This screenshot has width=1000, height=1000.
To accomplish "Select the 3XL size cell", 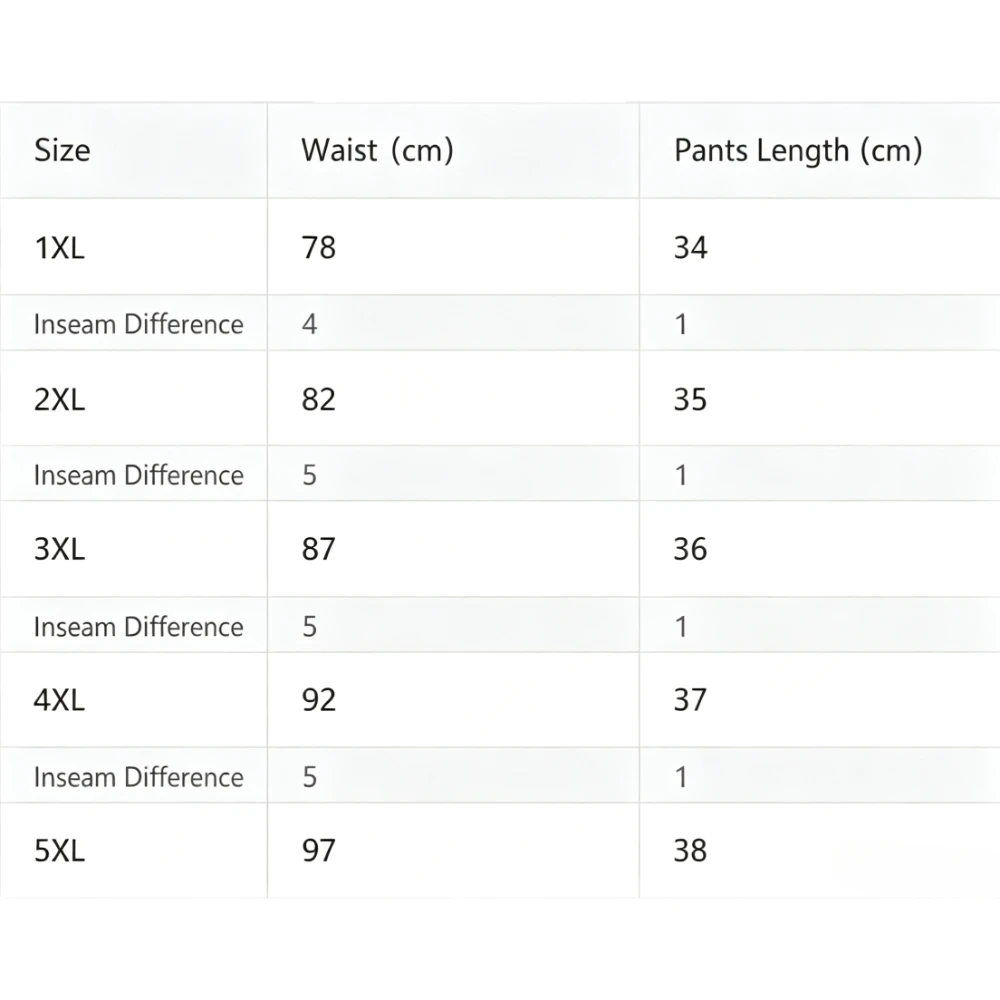I will tap(59, 548).
